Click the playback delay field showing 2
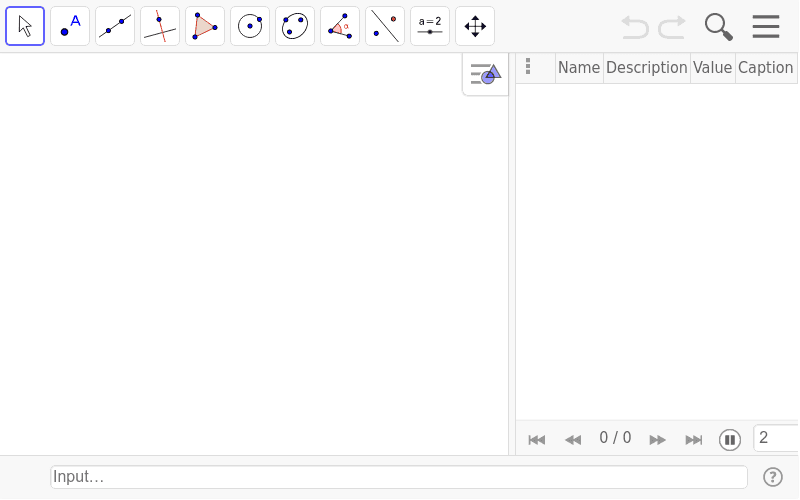800x500 pixels. 776,438
